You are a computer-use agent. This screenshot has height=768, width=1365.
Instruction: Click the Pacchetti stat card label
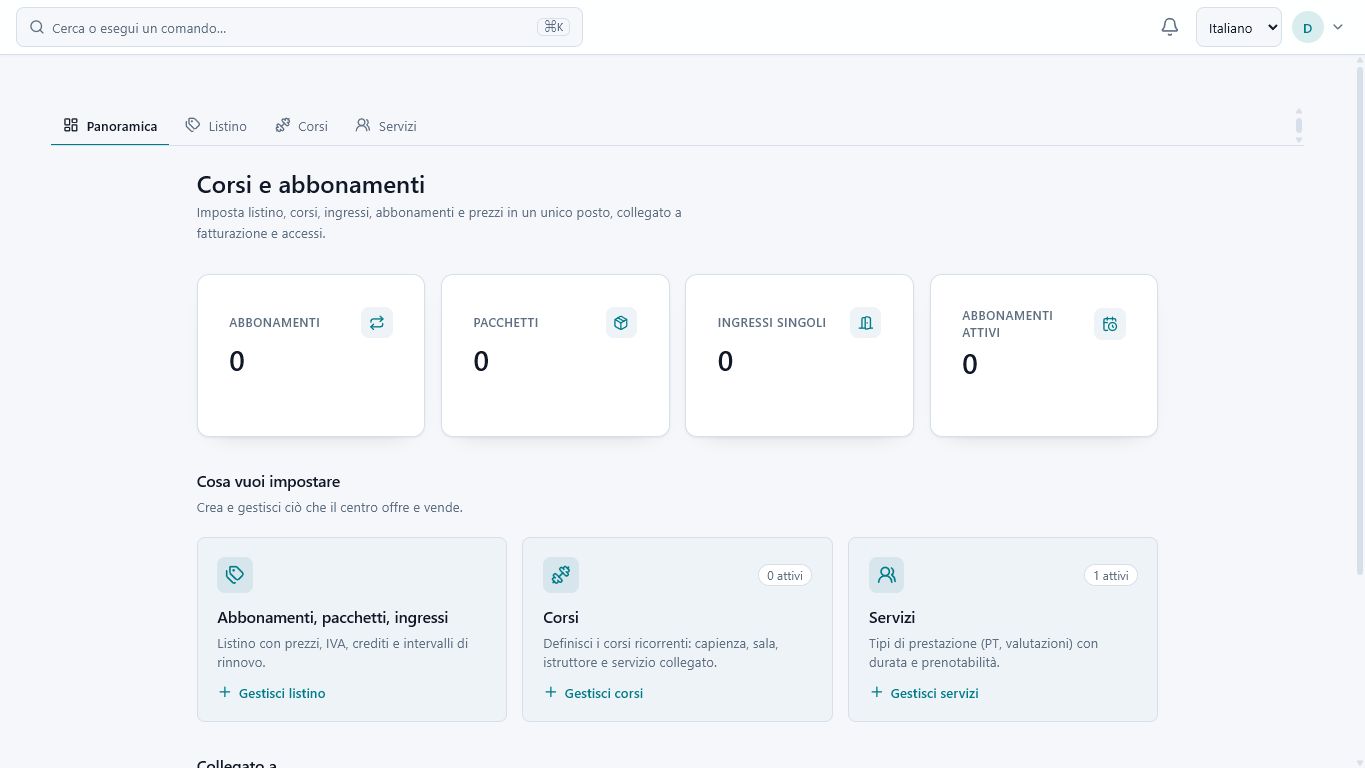point(506,323)
